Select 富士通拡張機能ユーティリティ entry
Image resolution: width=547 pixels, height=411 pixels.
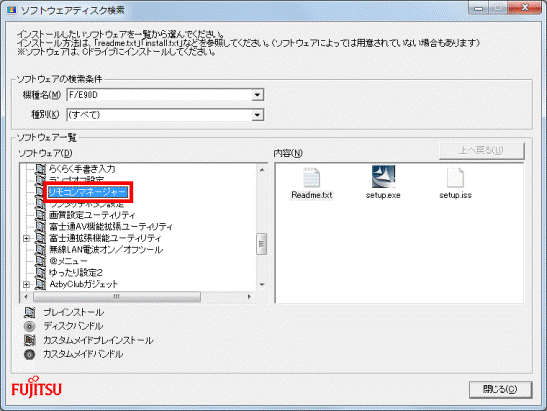coord(105,238)
